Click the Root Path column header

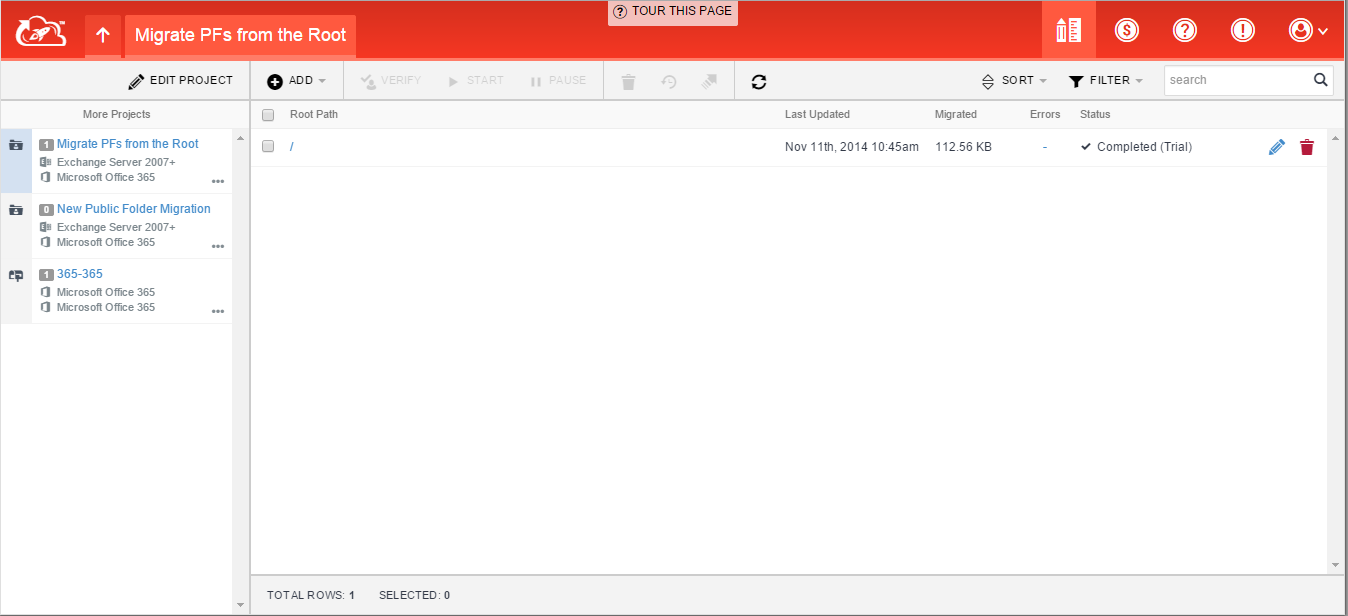[x=314, y=115]
